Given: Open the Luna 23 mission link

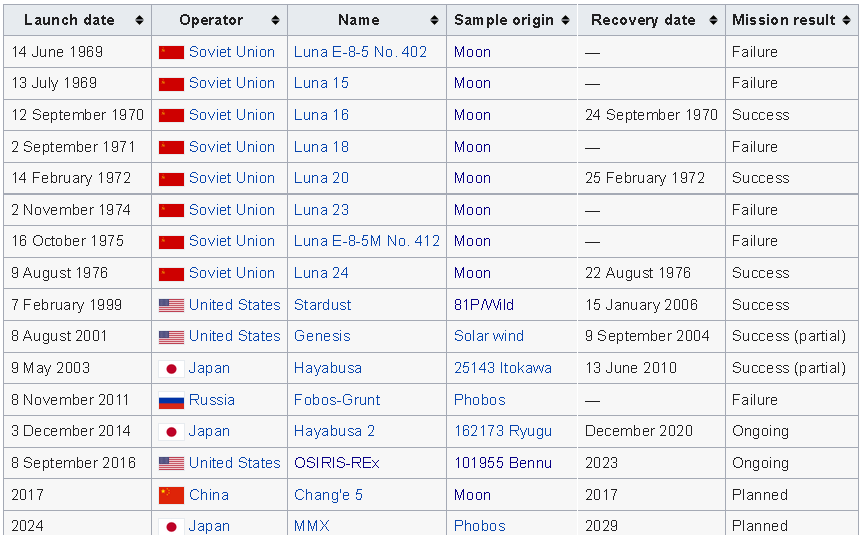Looking at the screenshot, I should (x=321, y=210).
